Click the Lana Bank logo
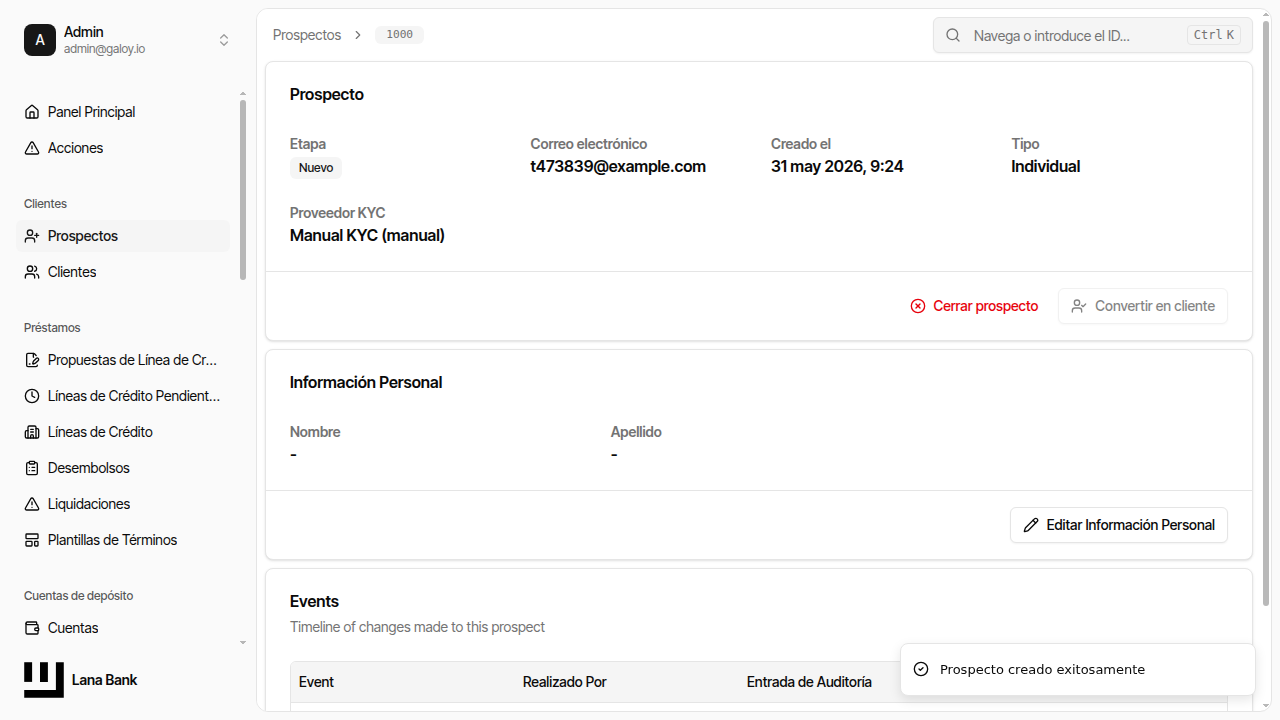The height and width of the screenshot is (720, 1280). [x=44, y=680]
